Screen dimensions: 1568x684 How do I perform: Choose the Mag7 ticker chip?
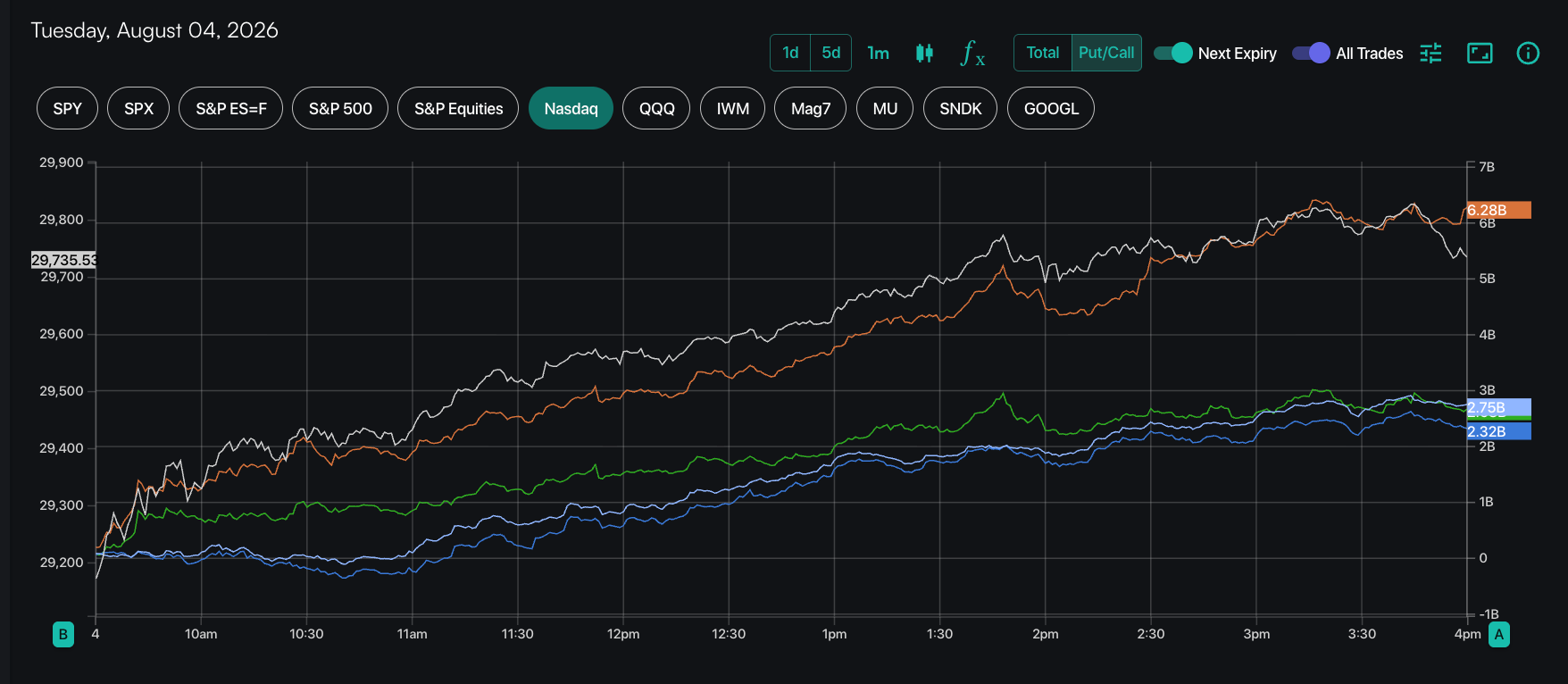point(811,108)
